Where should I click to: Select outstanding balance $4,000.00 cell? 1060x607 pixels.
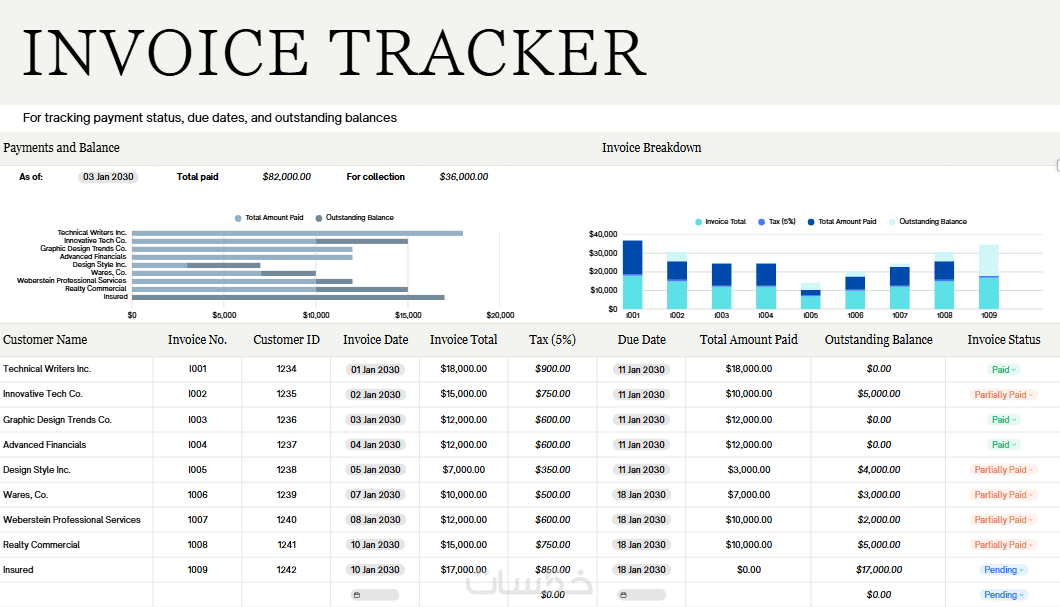tap(879, 470)
